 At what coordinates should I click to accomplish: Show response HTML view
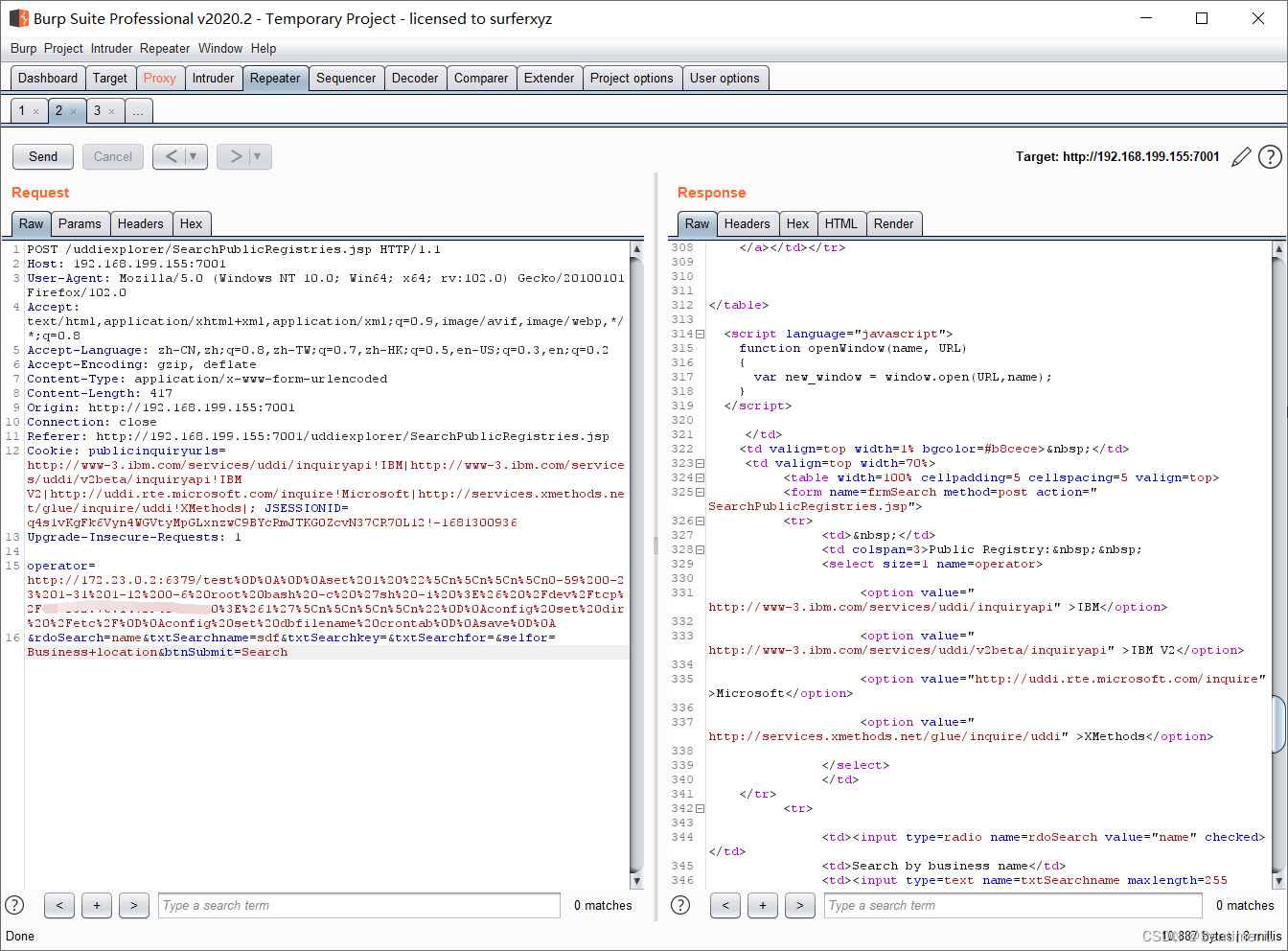841,223
